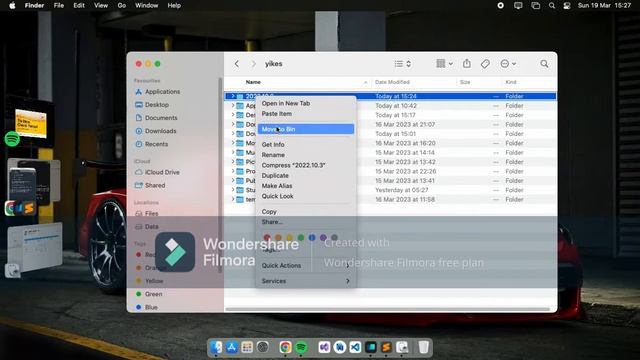Open the File menu in menu bar
Viewport: 640px width, 360px height.
tap(59, 6)
